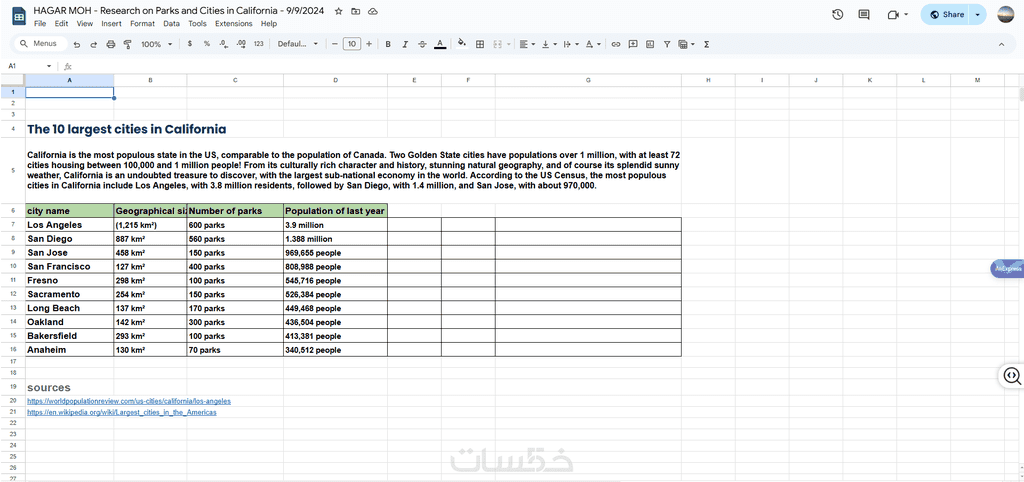Click the Share button
The image size is (1024, 482).
point(946,14)
